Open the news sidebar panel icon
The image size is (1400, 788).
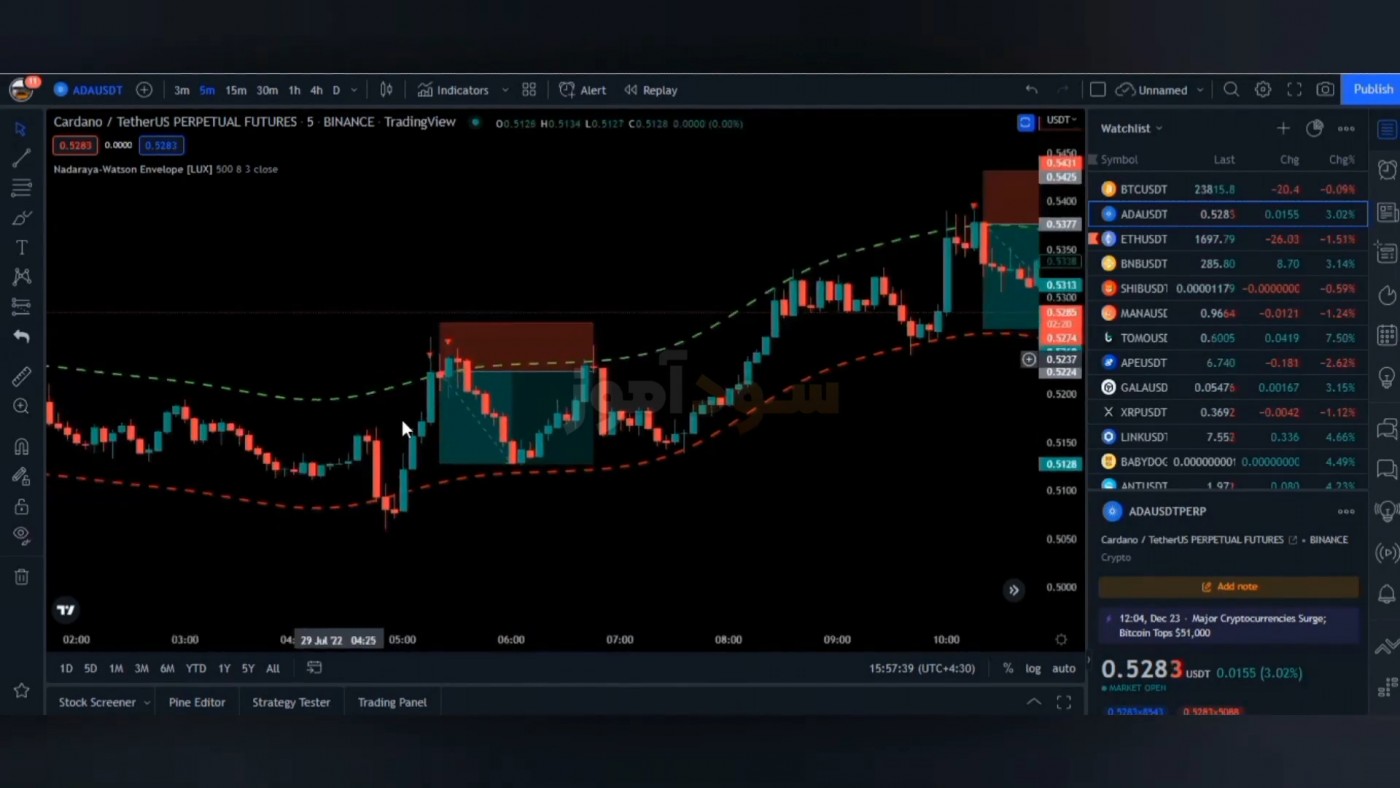point(1387,212)
